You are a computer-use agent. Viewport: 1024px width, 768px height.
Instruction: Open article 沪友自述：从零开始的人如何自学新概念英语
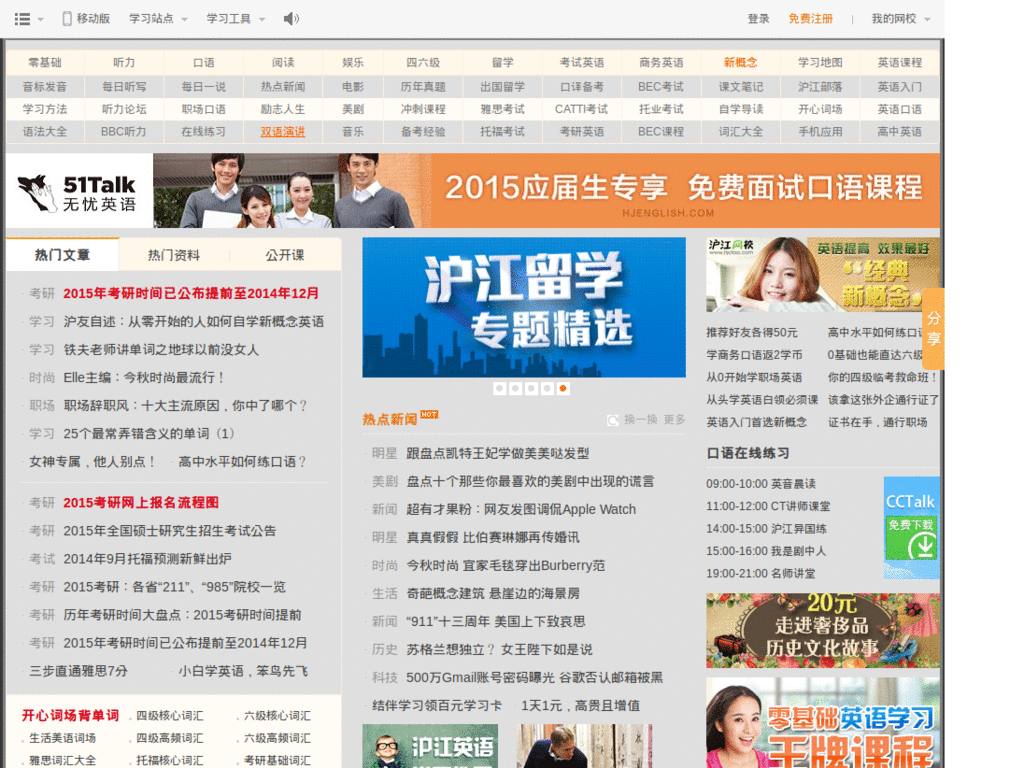click(194, 321)
